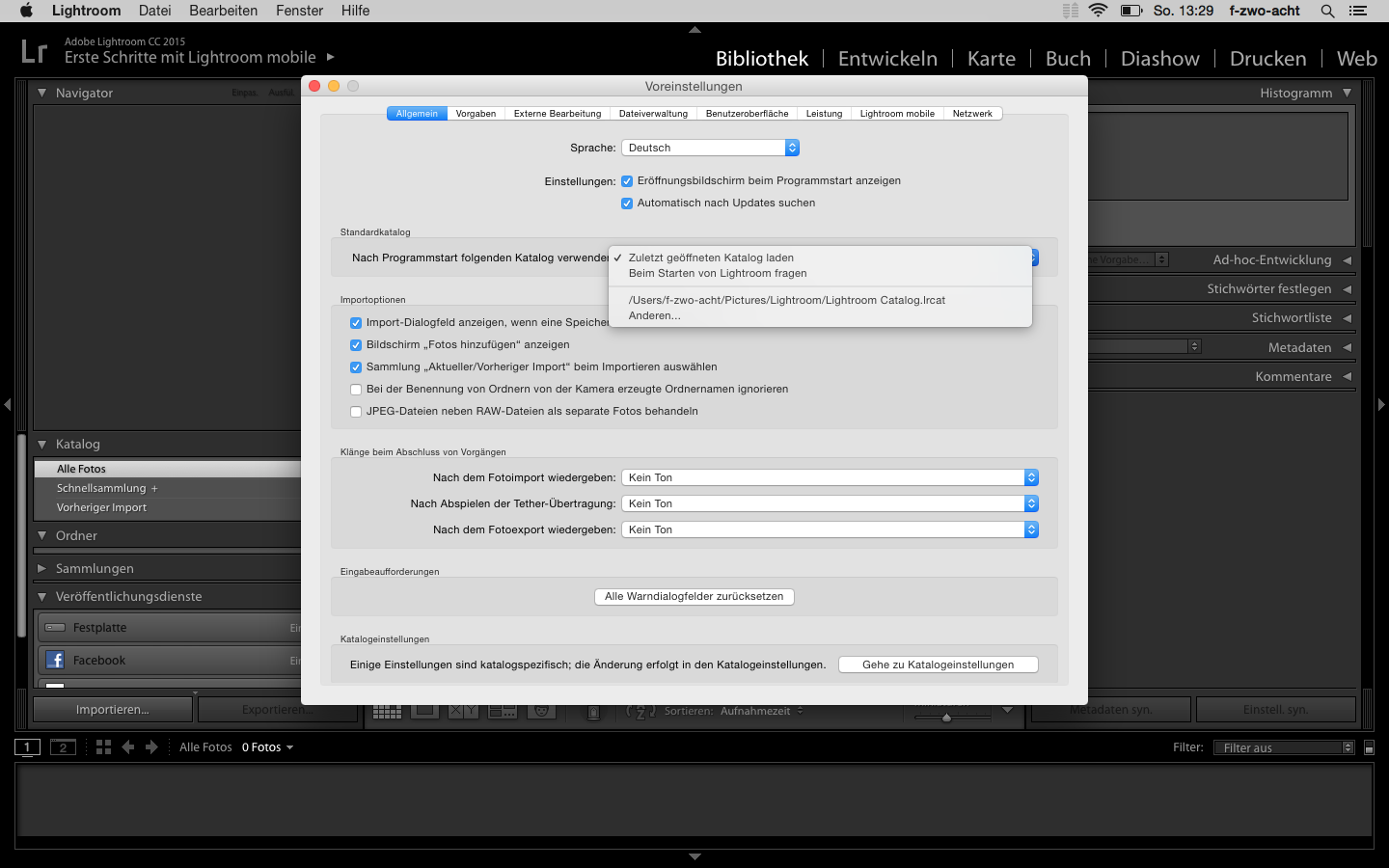Select Vorheriger Import in Katalog
The image size is (1389, 868).
pos(101,507)
